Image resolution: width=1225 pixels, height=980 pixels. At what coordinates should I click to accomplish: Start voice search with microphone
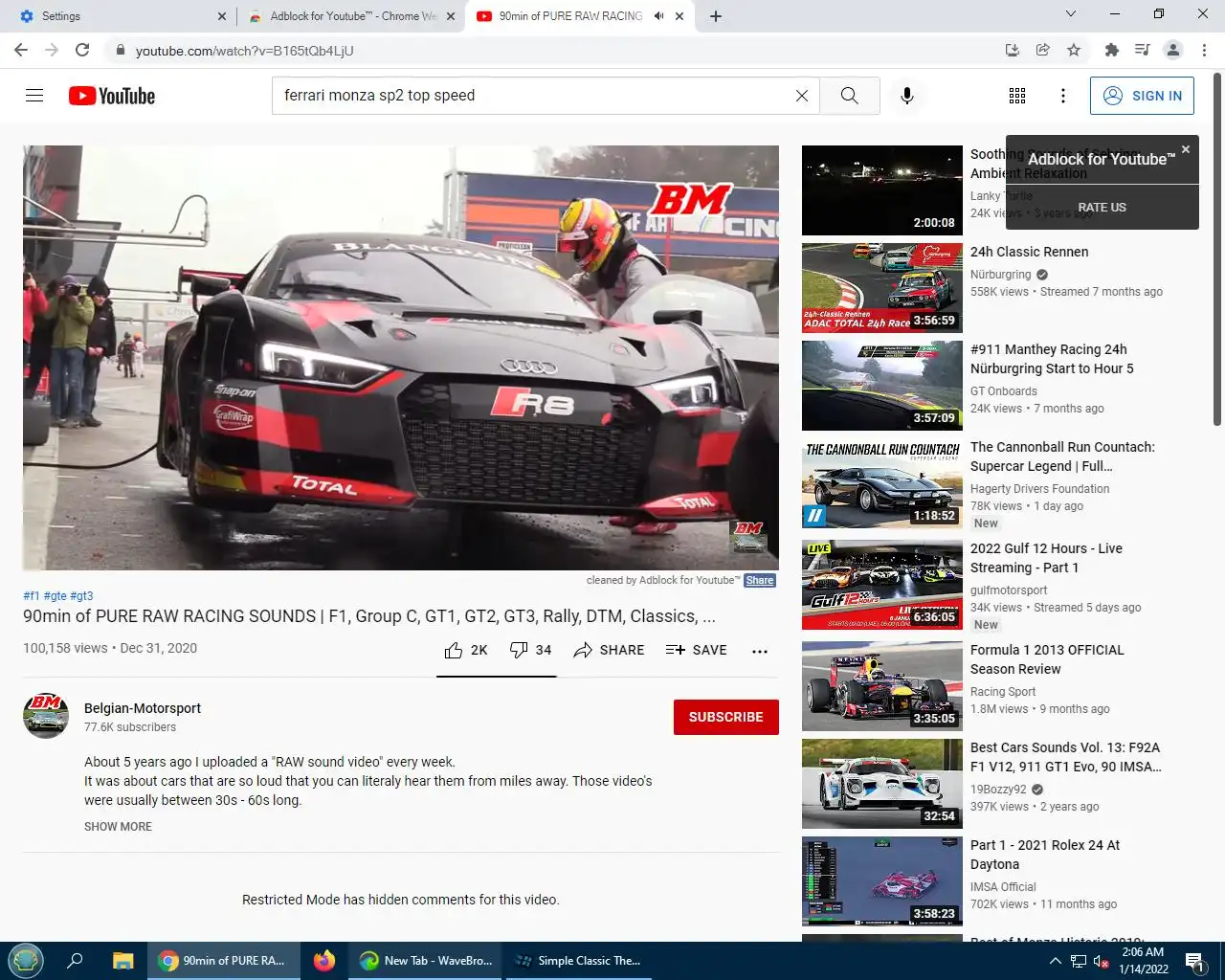pyautogui.click(x=907, y=96)
